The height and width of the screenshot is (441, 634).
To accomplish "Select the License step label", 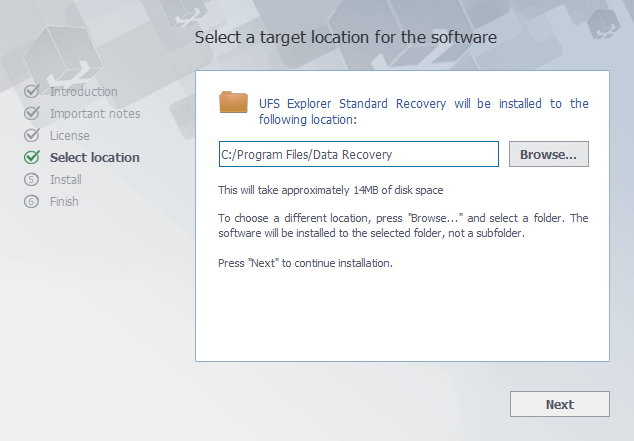I will pyautogui.click(x=70, y=135).
